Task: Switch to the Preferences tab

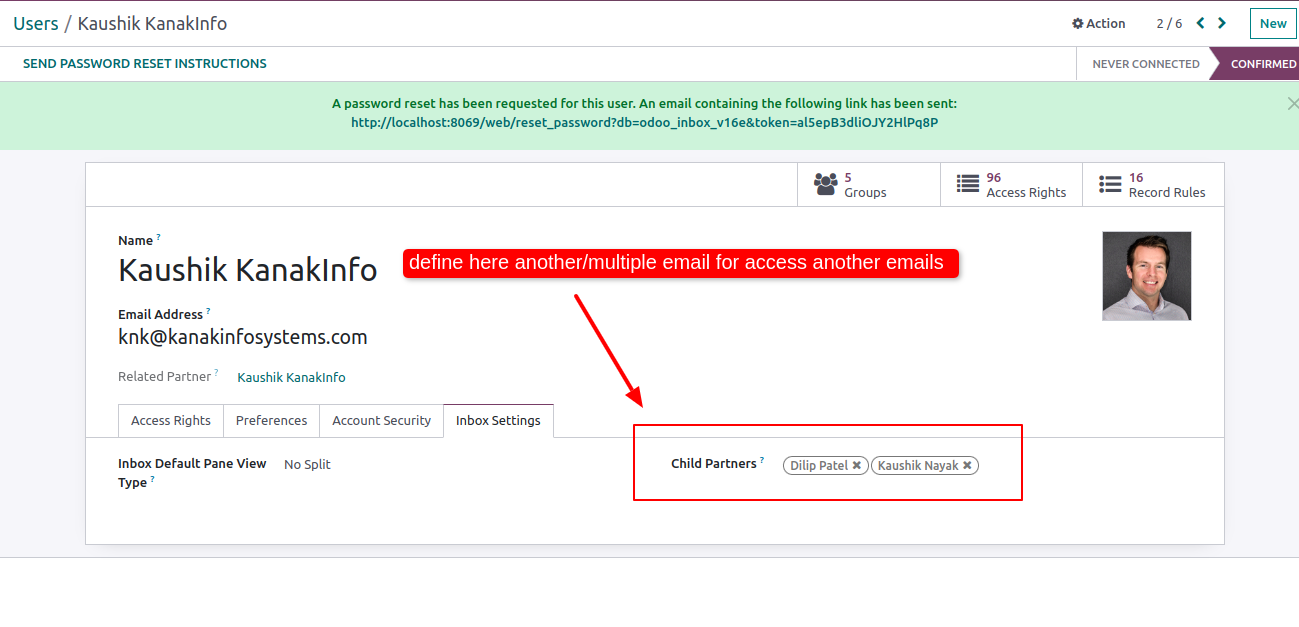Action: pos(271,421)
